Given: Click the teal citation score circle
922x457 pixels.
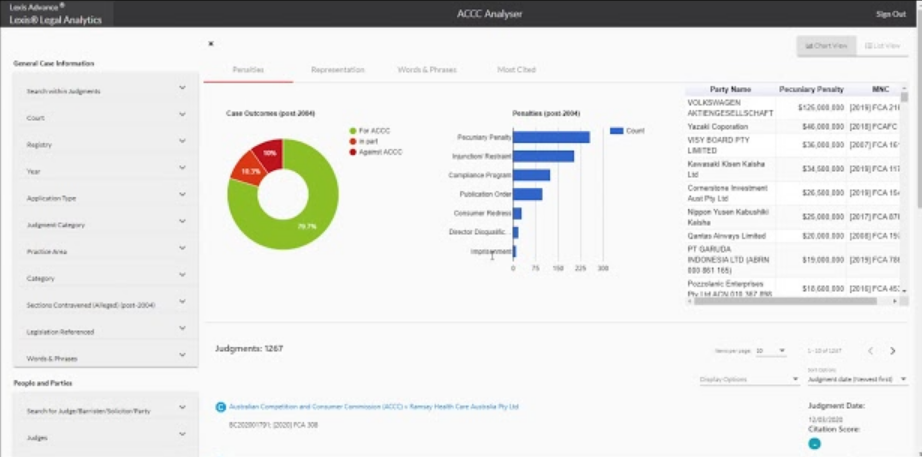Looking at the screenshot, I should coord(814,443).
